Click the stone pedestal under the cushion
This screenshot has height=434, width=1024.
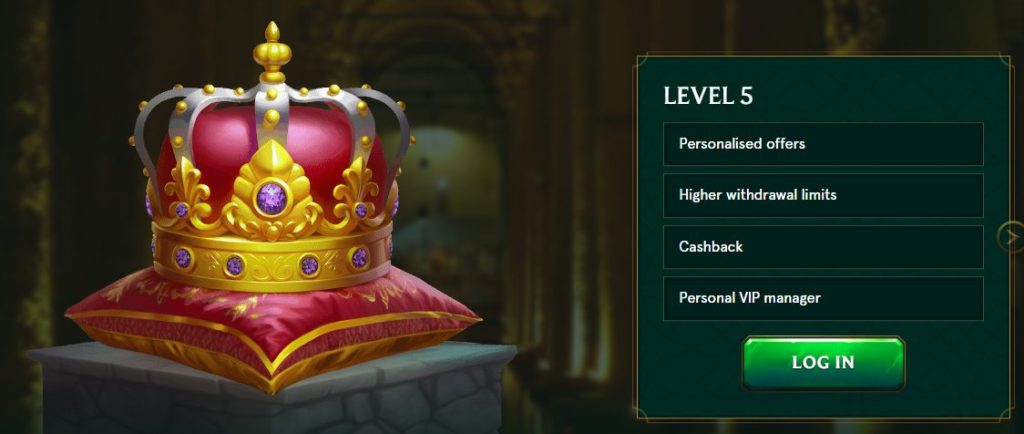tap(273, 392)
